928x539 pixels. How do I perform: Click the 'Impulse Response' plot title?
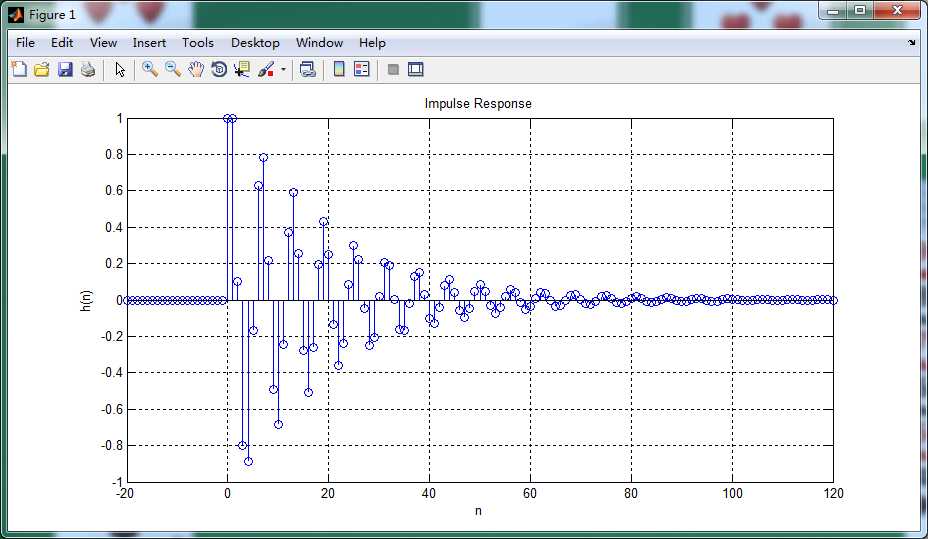[478, 104]
